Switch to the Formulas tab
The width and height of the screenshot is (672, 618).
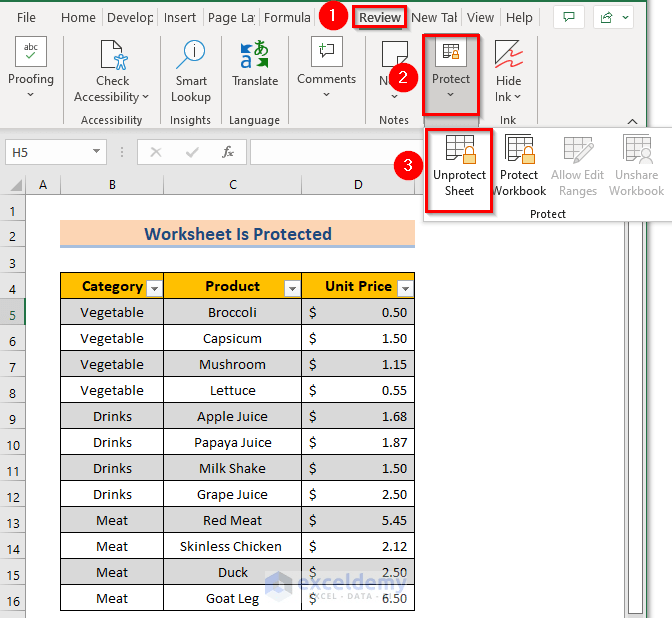287,18
